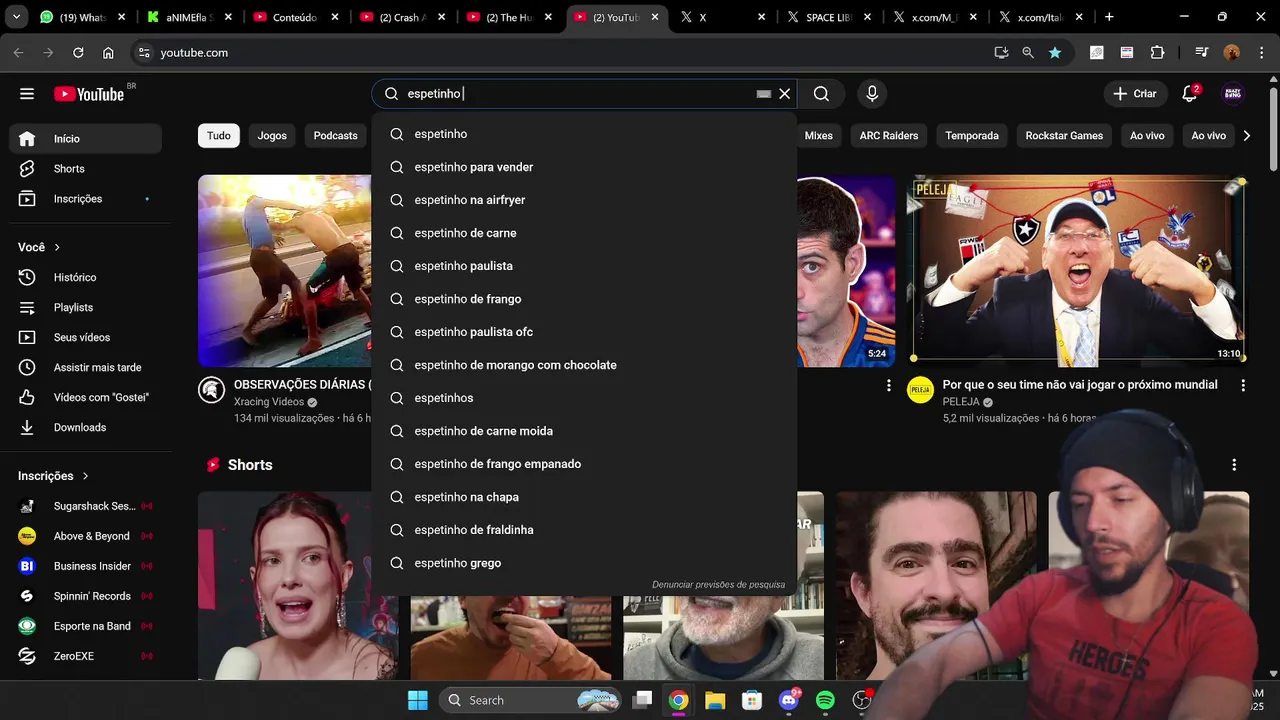Screen dimensions: 1280x720
Task: Open the PELEJA channel avatar
Action: 920,390
